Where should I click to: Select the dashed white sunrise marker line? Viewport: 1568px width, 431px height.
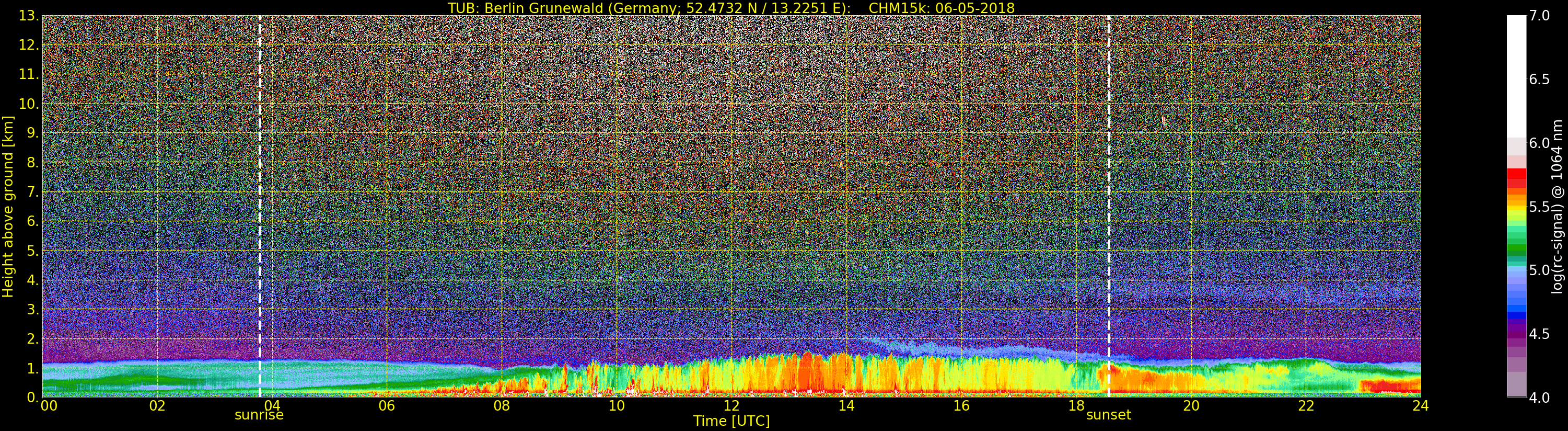(260, 206)
